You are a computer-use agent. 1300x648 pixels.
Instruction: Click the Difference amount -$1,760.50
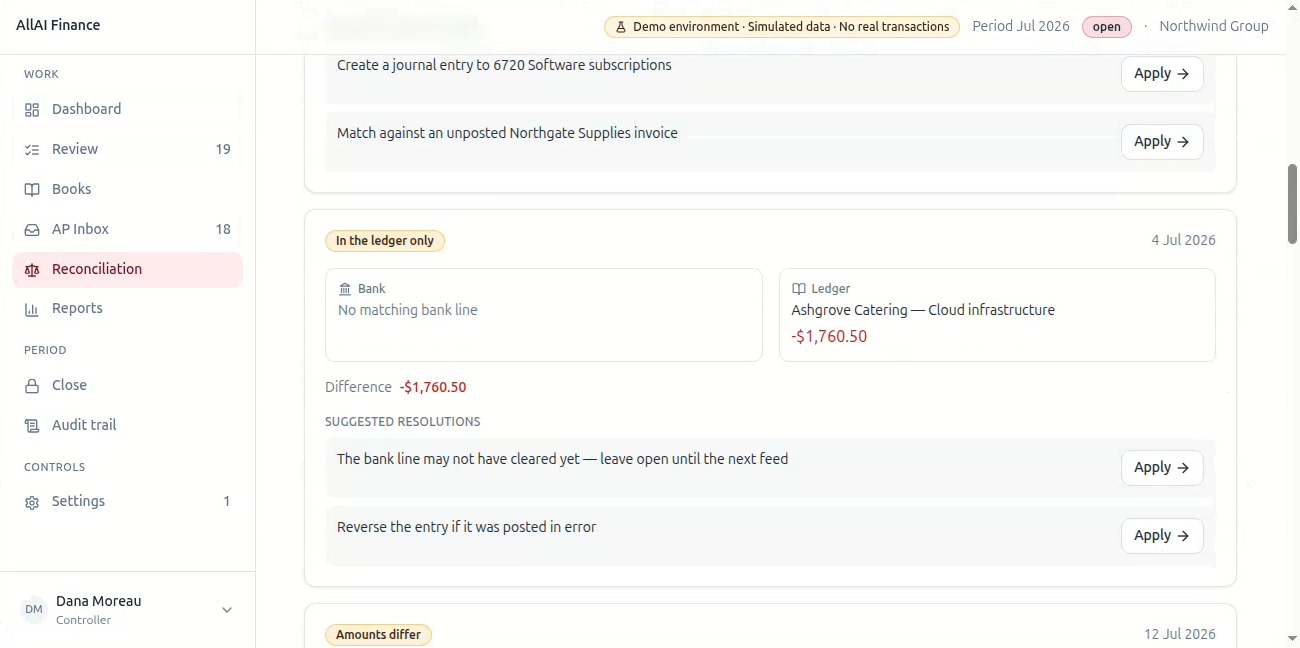click(433, 387)
